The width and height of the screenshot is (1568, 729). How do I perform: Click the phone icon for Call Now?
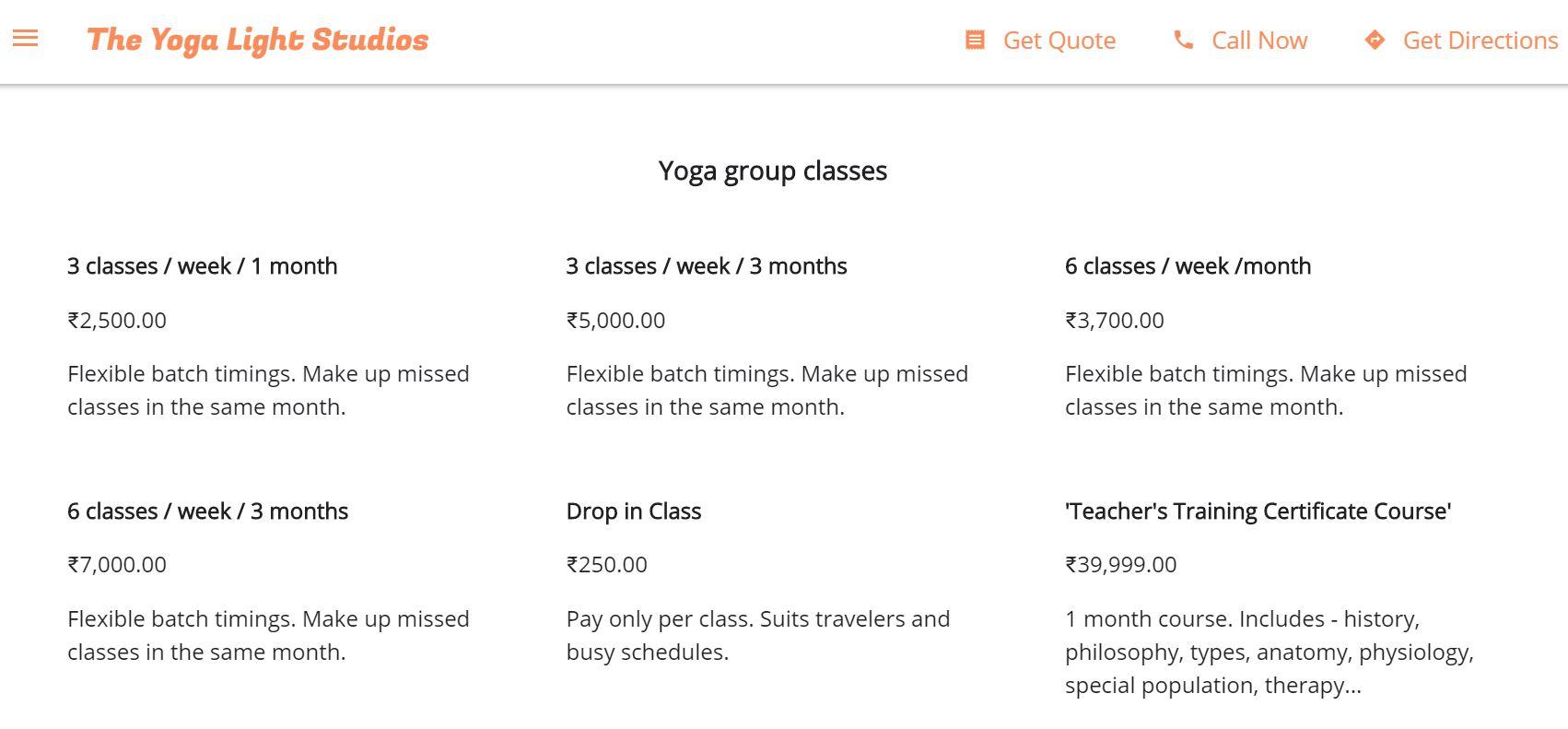point(1183,41)
